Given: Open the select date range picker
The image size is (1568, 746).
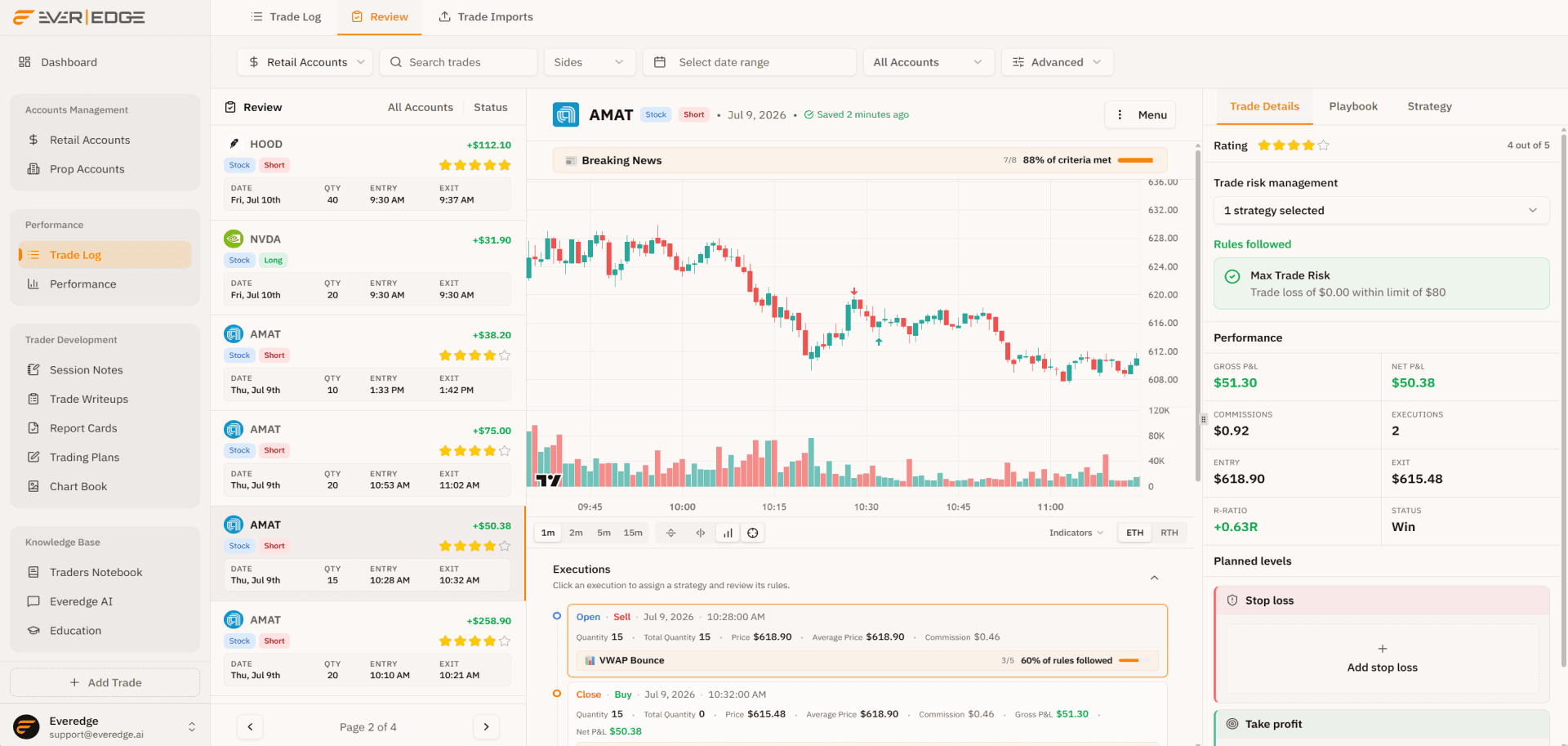Looking at the screenshot, I should click(x=749, y=62).
